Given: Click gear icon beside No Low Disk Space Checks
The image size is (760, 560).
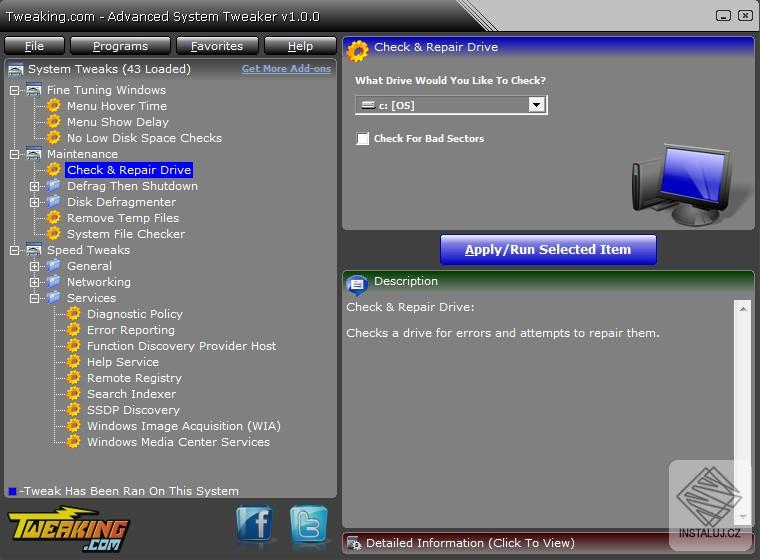Looking at the screenshot, I should coord(53,138).
